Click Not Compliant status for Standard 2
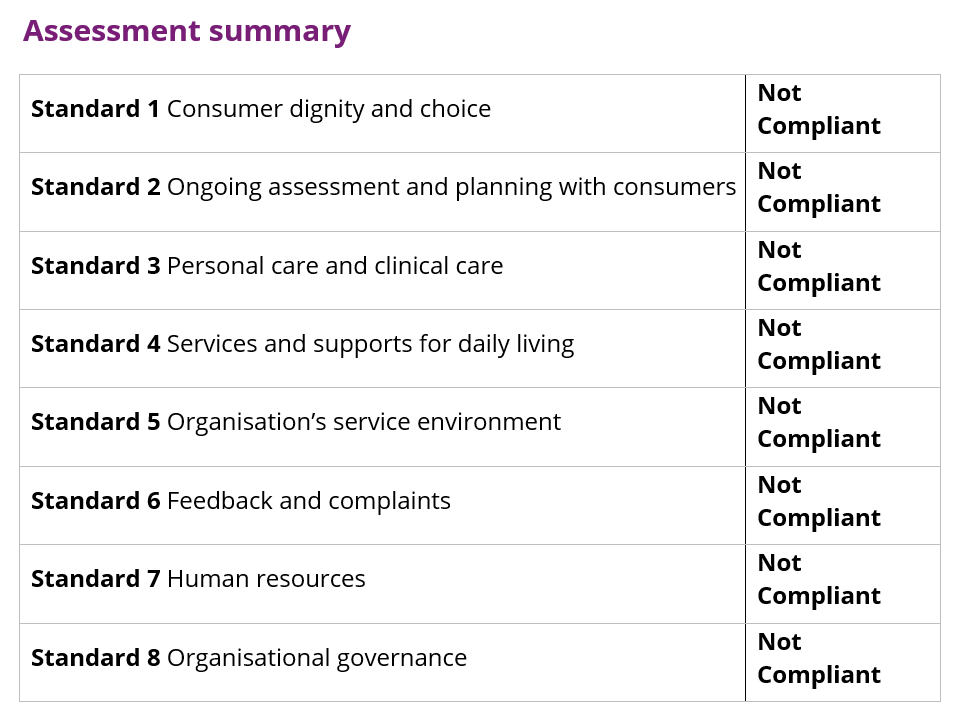953x711 pixels. click(818, 188)
